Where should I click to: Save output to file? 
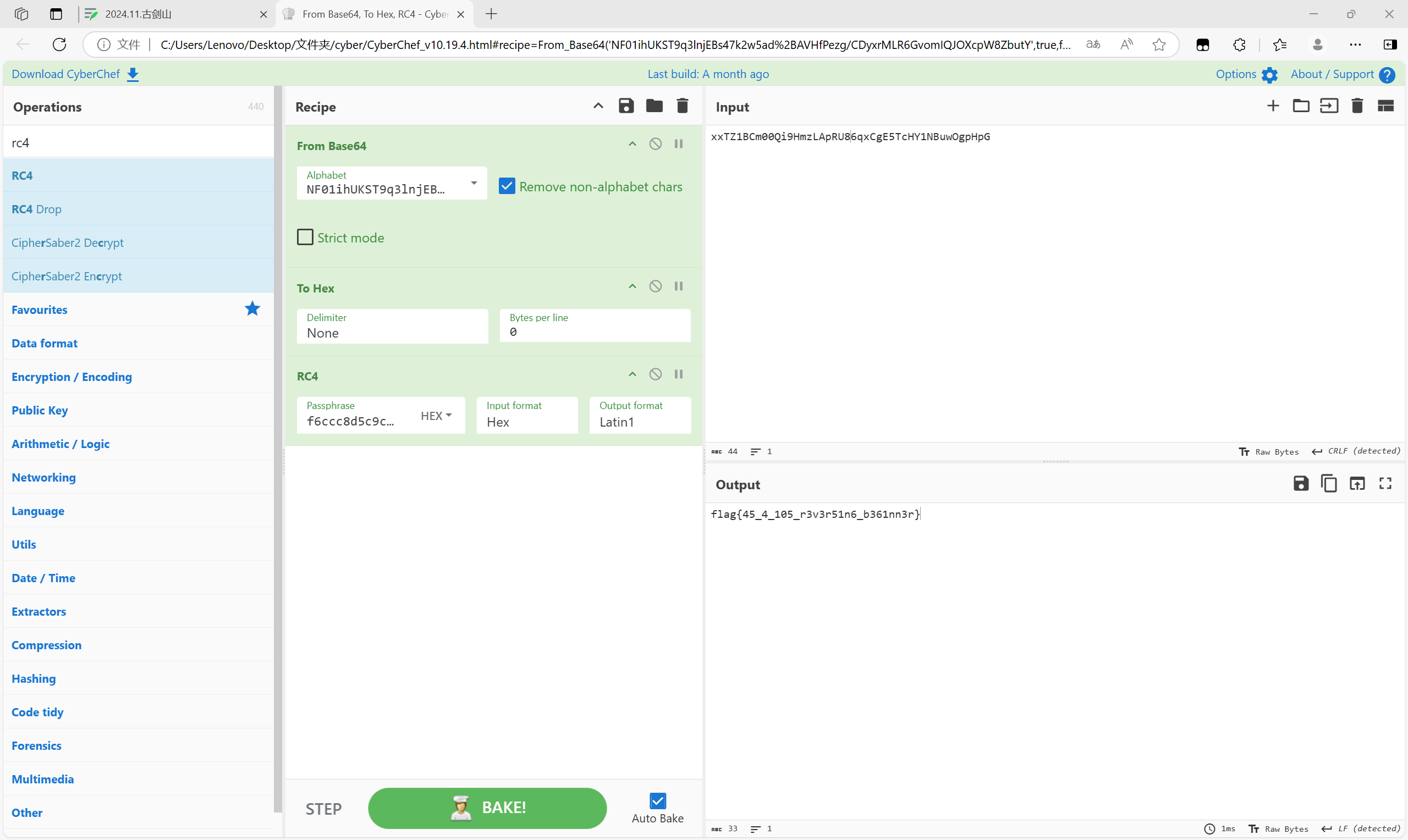[1301, 483]
